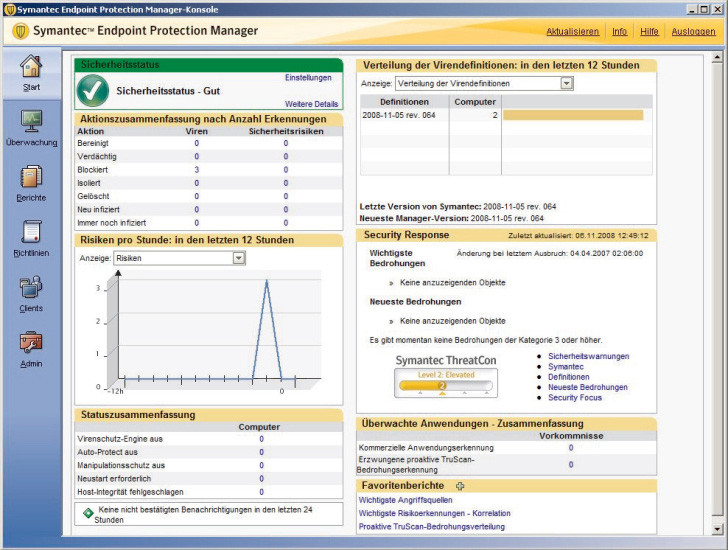Screen dimensions: 728x550
Task: Click Neustart erforderlich computer count
Action: pos(261,479)
